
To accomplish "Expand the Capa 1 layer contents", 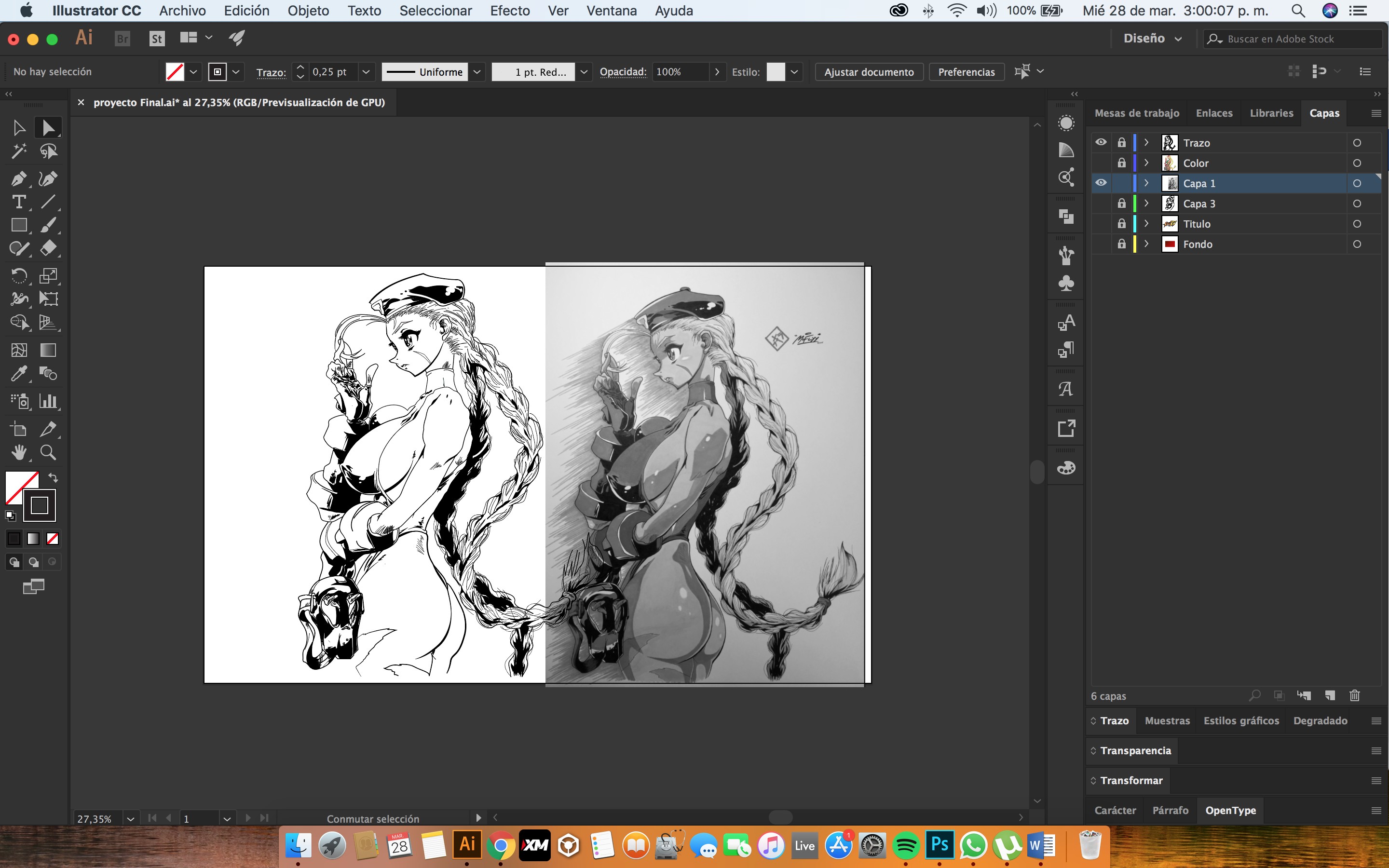I will [x=1147, y=183].
